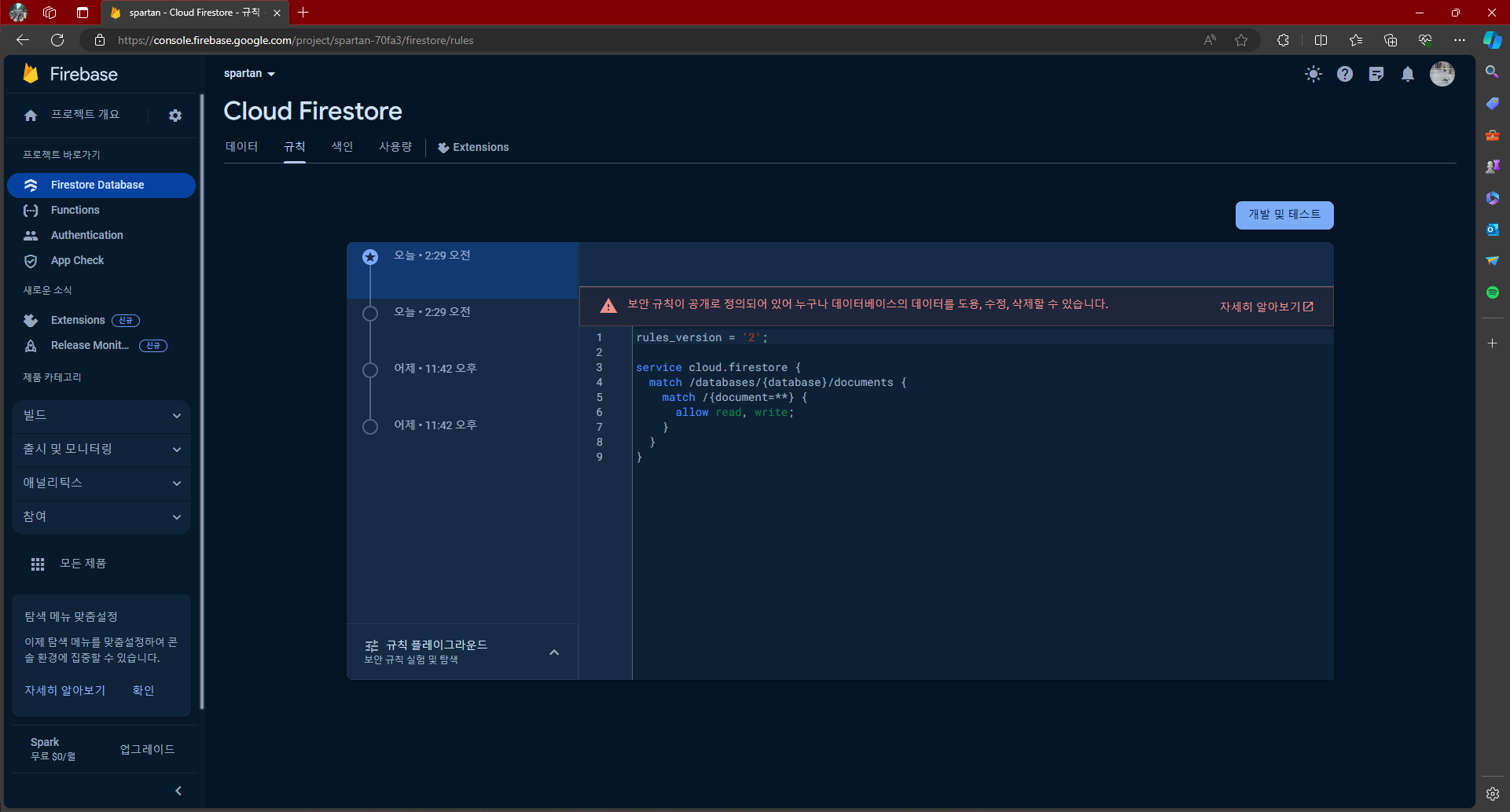Viewport: 1510px width, 812px height.
Task: Open the spartan project dropdown
Action: pyautogui.click(x=249, y=74)
